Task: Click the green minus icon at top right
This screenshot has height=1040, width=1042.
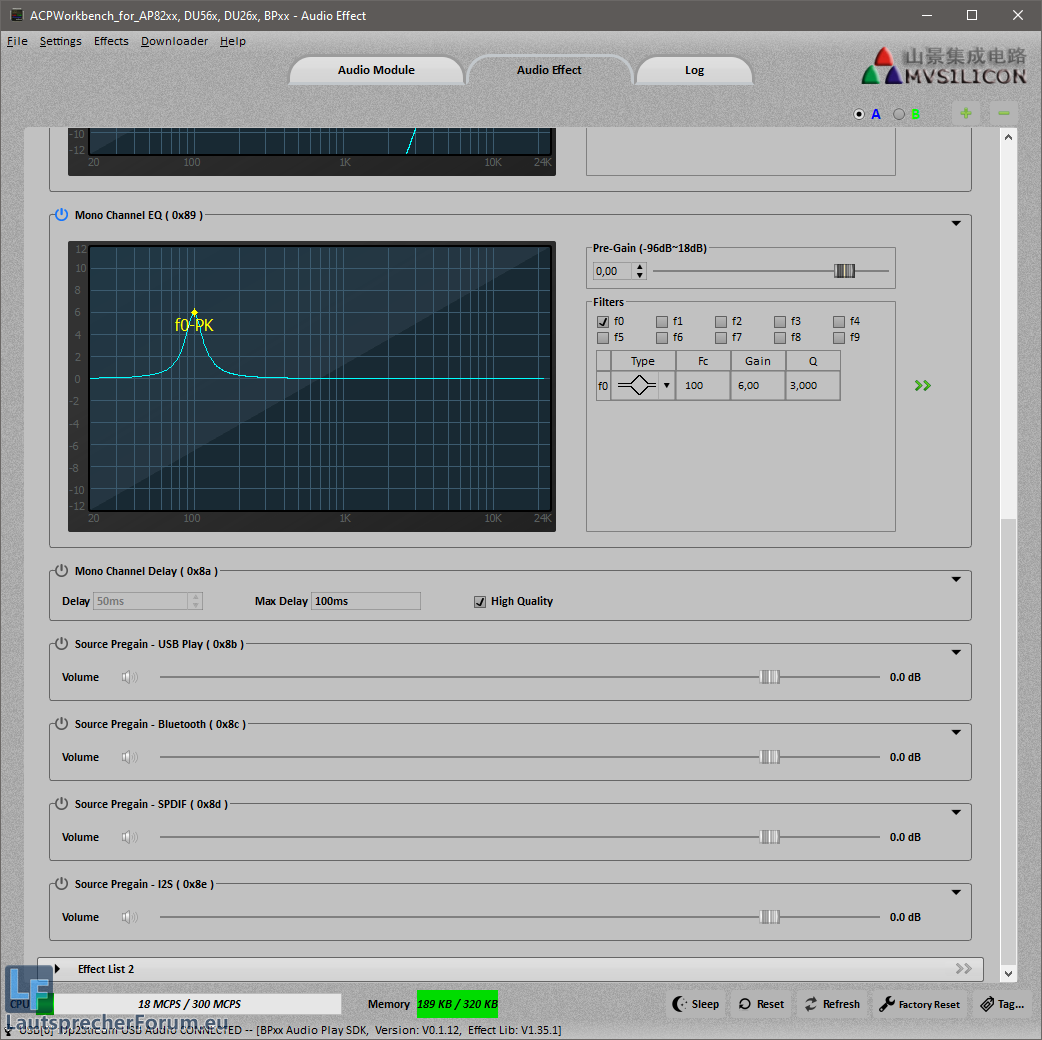Action: pos(1003,113)
